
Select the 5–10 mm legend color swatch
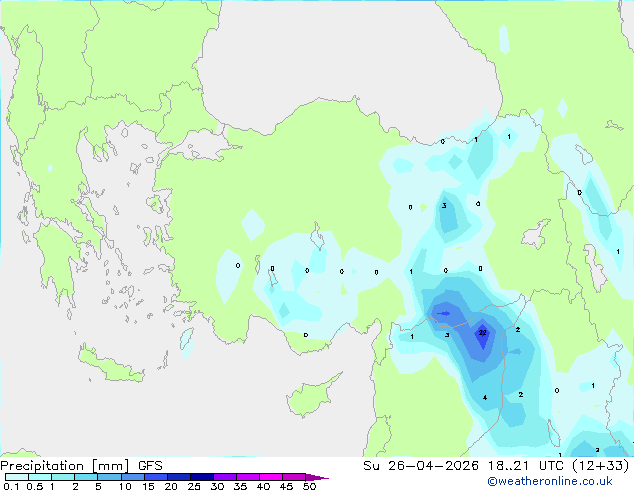109,477
